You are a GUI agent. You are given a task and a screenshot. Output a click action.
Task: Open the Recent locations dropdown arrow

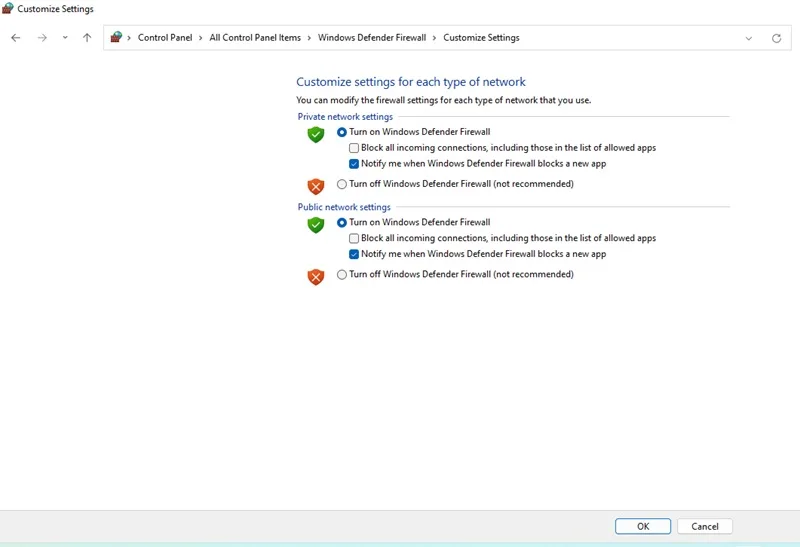[x=65, y=37]
